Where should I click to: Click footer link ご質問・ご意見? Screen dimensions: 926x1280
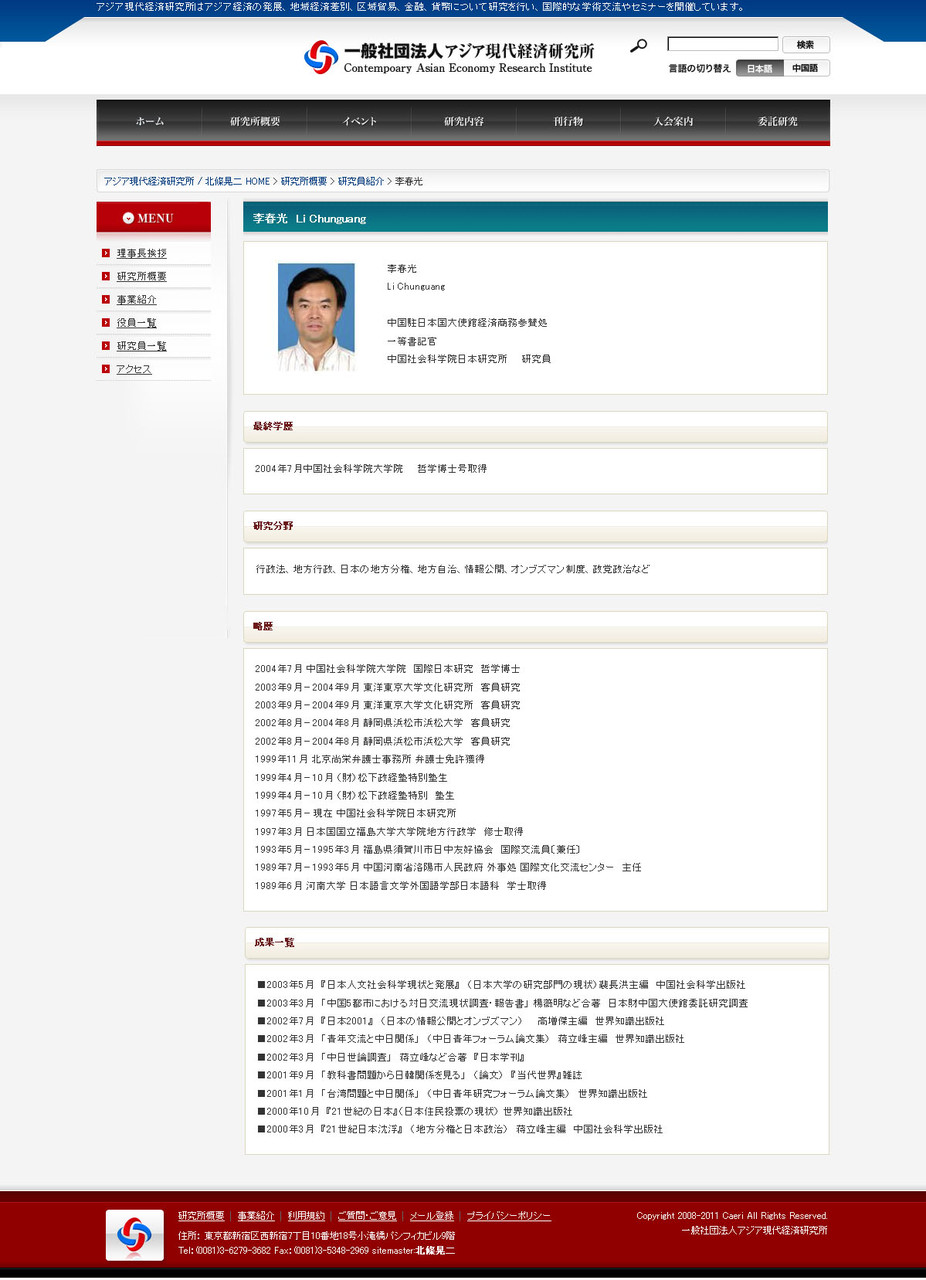point(367,1216)
